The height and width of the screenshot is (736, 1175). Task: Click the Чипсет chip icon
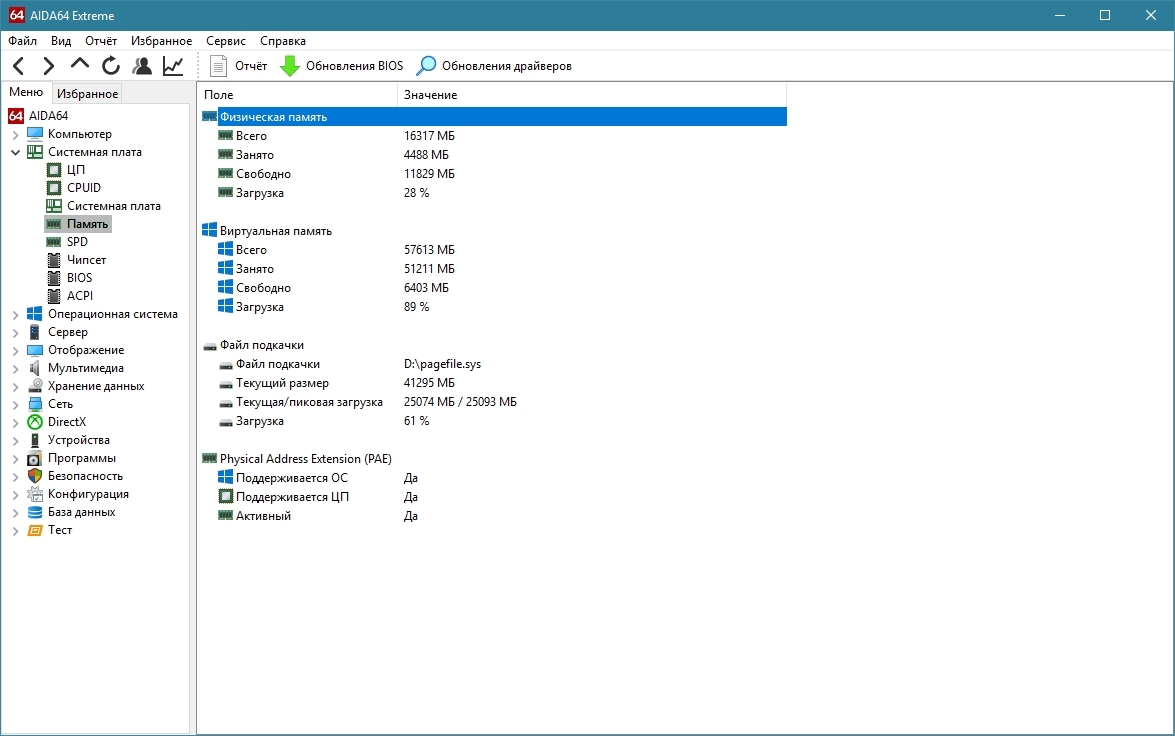click(x=54, y=259)
